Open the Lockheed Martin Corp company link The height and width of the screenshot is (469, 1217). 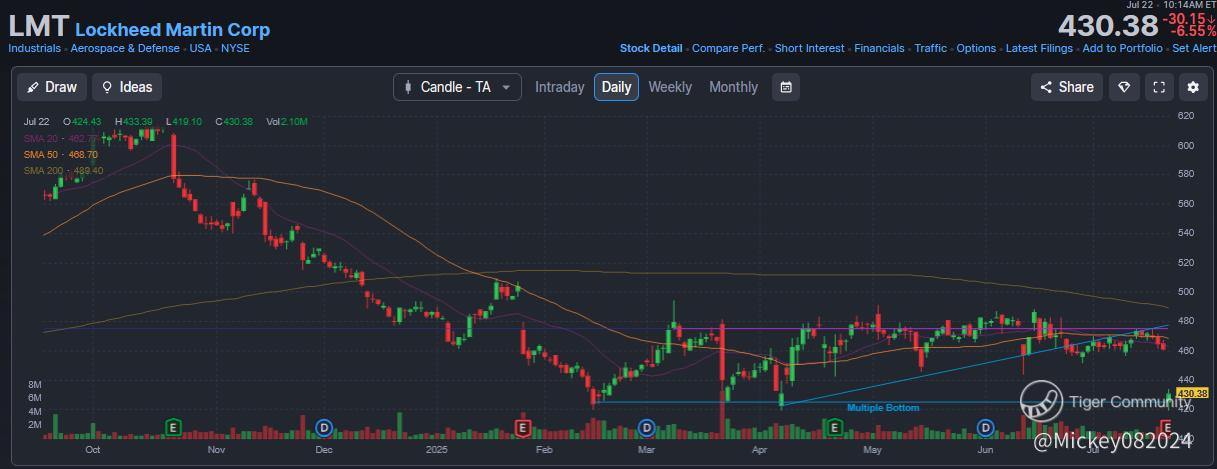pos(172,30)
